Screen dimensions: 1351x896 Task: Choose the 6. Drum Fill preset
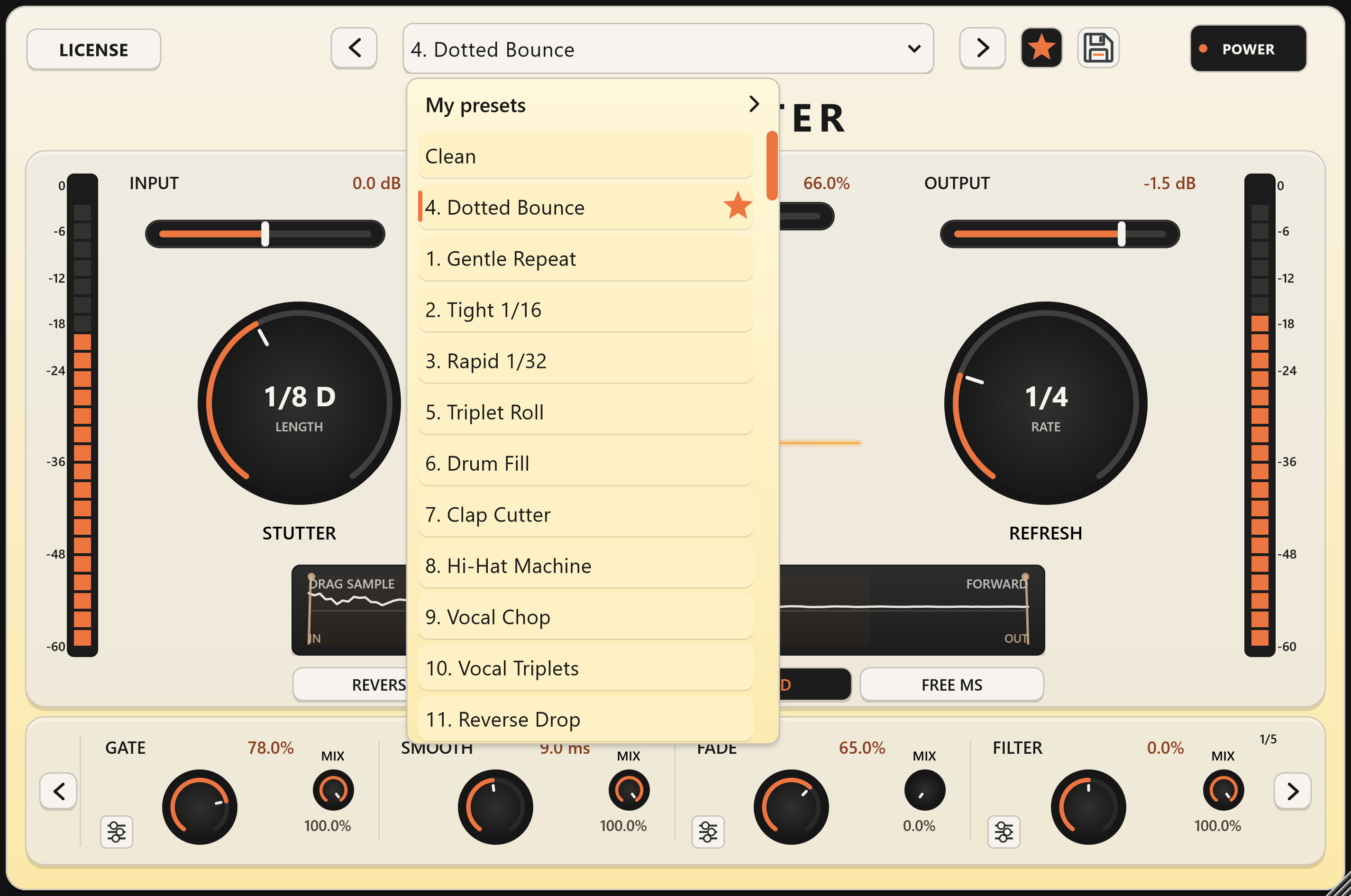(585, 463)
